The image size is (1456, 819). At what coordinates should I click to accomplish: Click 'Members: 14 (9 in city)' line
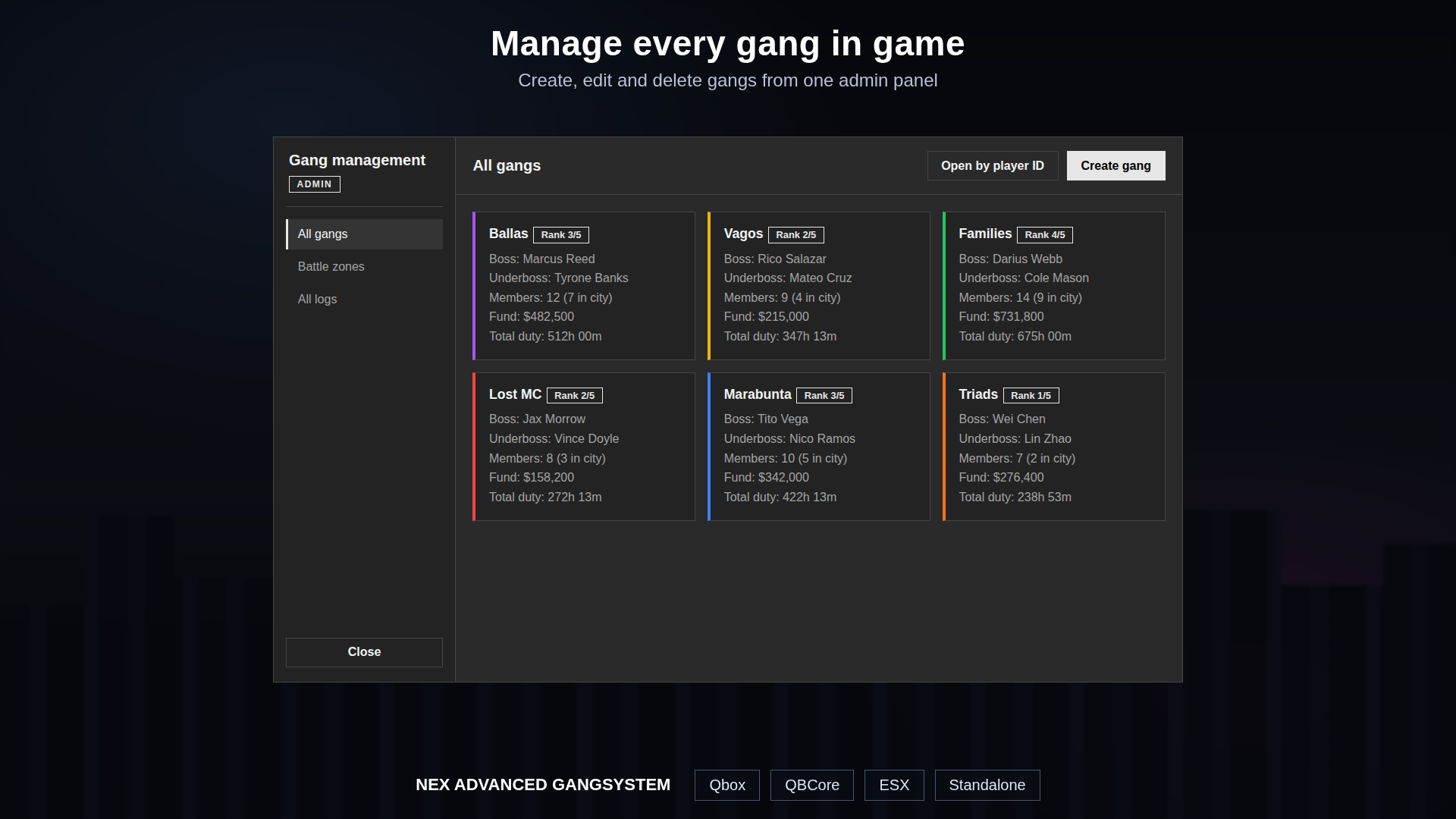(x=1020, y=298)
